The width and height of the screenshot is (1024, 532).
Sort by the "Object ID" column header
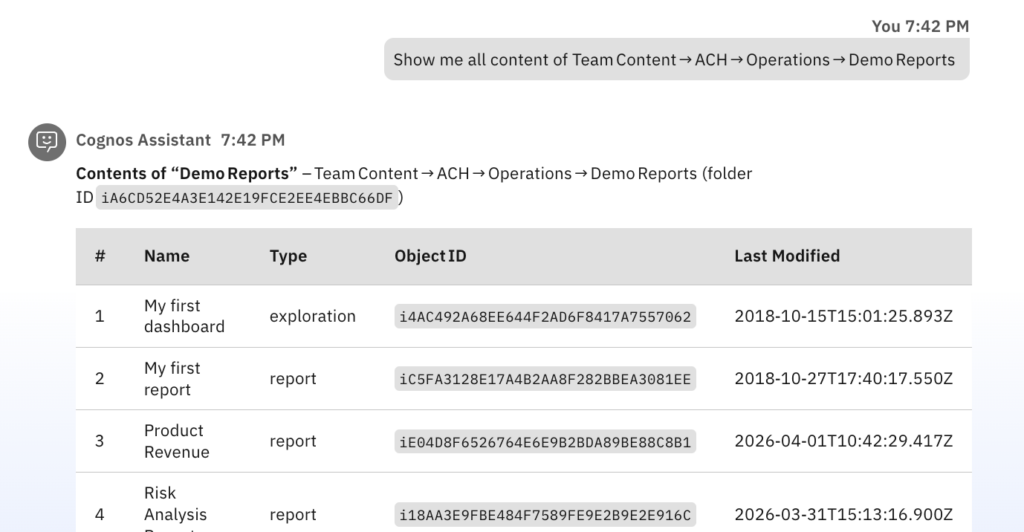(430, 256)
